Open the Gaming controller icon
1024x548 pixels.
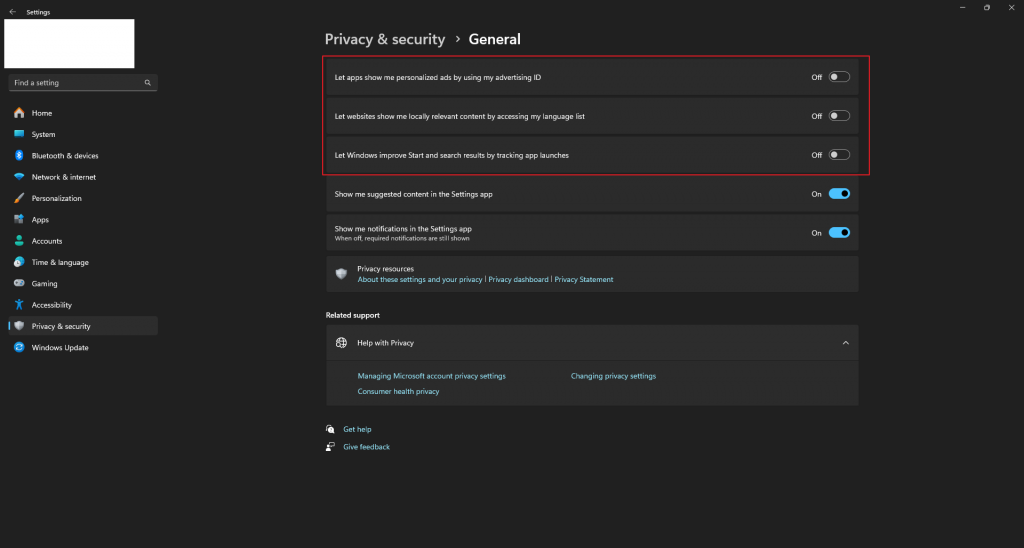19,284
